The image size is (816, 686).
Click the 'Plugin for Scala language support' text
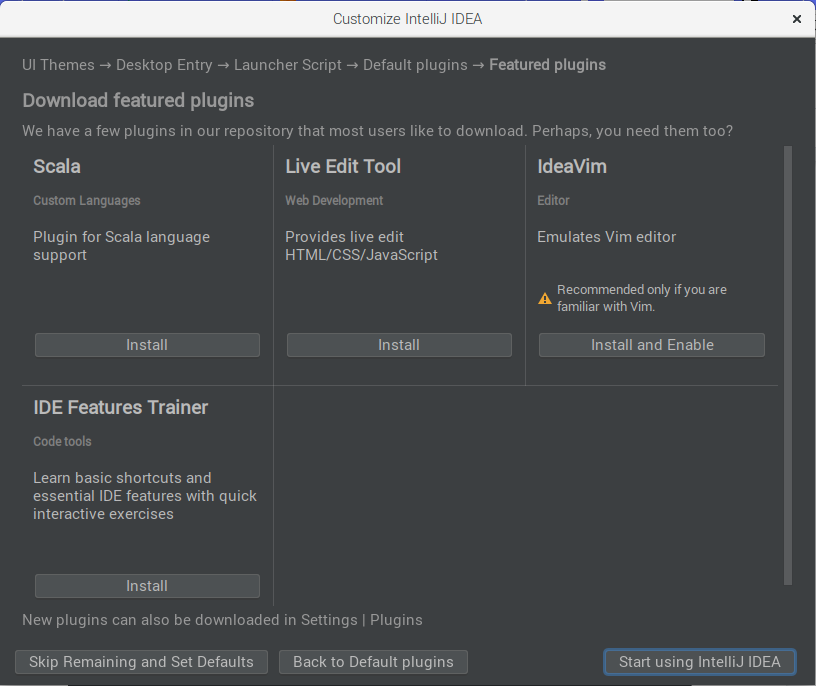[122, 246]
